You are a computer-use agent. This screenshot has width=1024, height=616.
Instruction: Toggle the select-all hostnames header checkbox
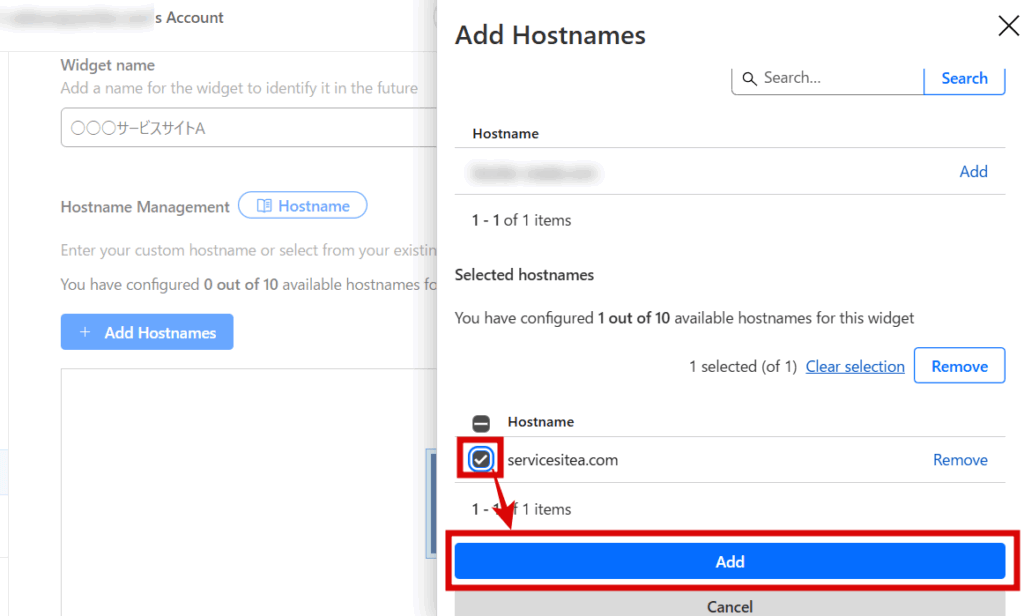point(481,423)
